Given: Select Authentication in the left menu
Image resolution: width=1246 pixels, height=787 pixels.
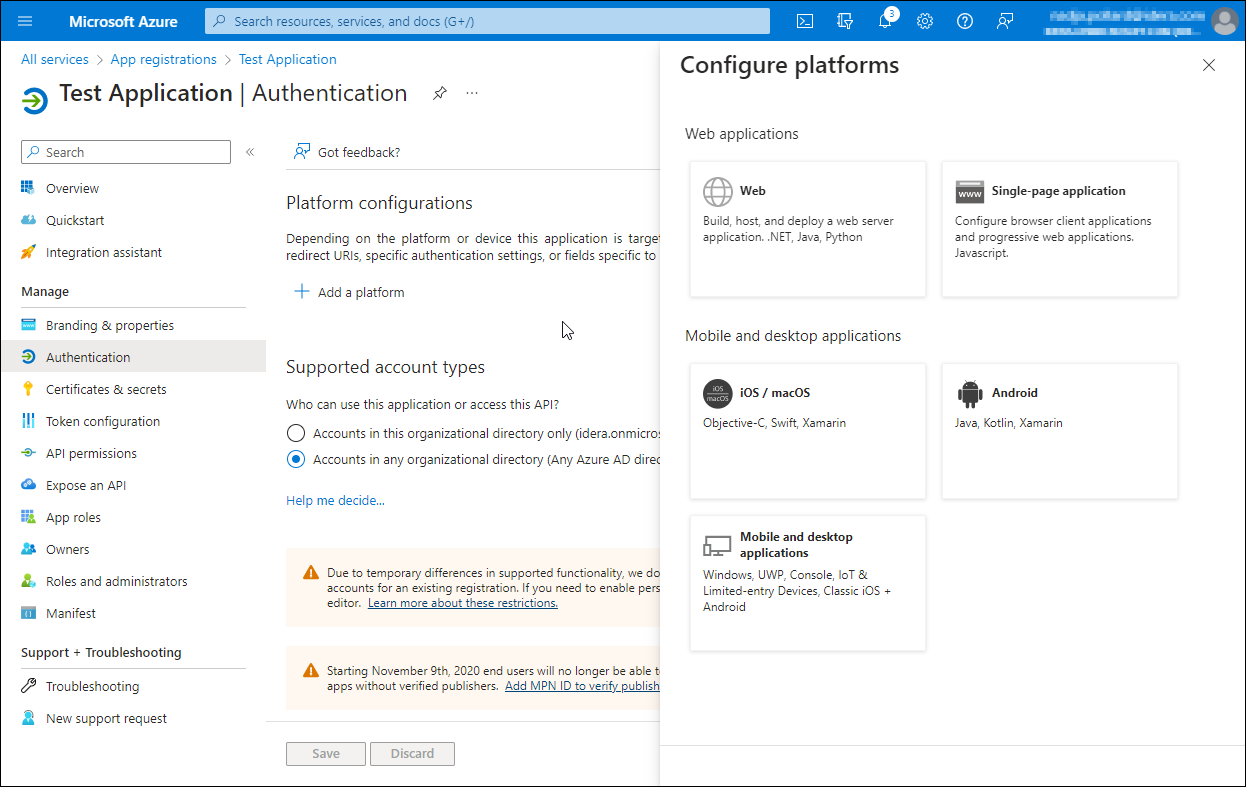Looking at the screenshot, I should pos(133,357).
